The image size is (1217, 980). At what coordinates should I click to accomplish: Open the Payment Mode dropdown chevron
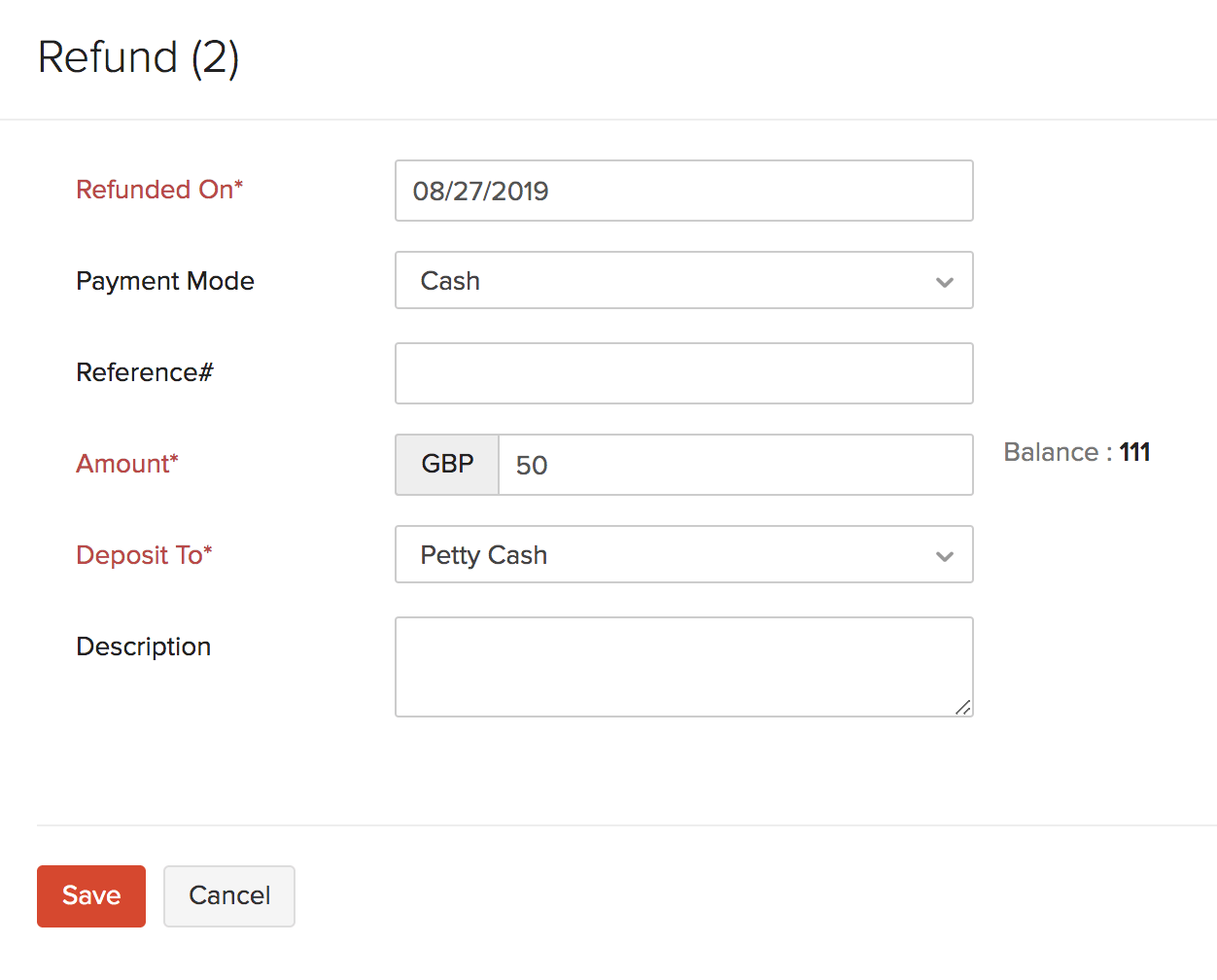point(944,281)
